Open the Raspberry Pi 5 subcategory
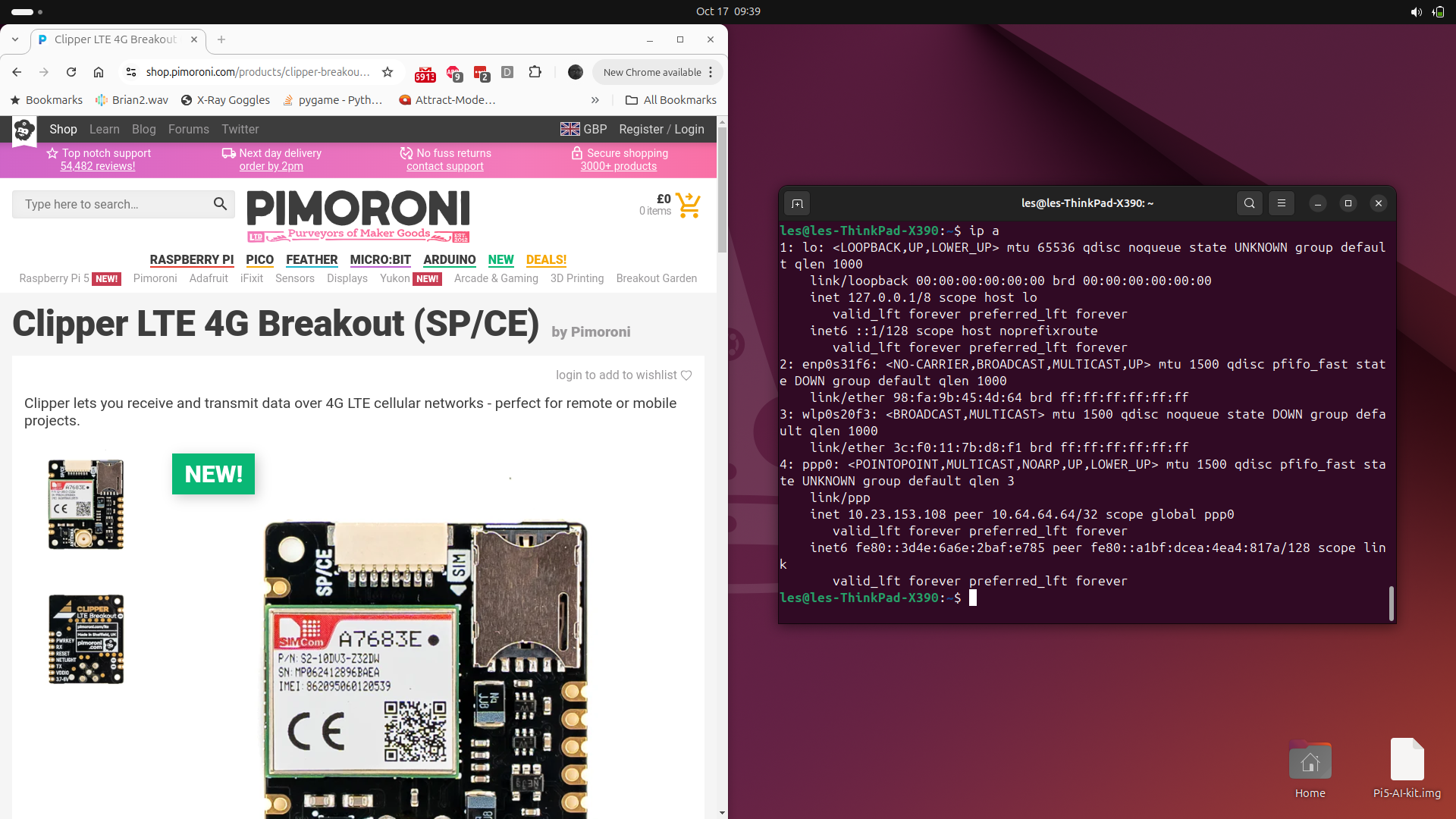The width and height of the screenshot is (1456, 819). [x=55, y=278]
